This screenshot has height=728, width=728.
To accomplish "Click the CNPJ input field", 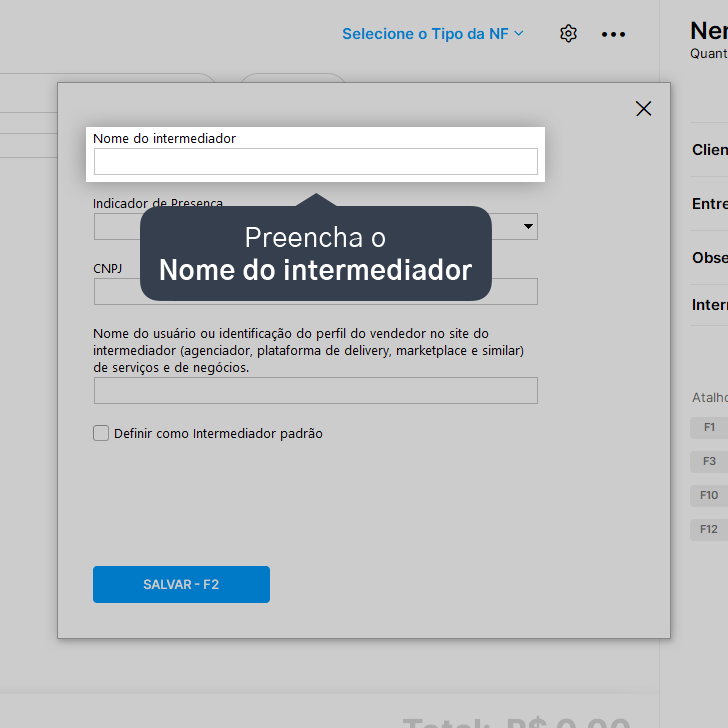I will [316, 292].
